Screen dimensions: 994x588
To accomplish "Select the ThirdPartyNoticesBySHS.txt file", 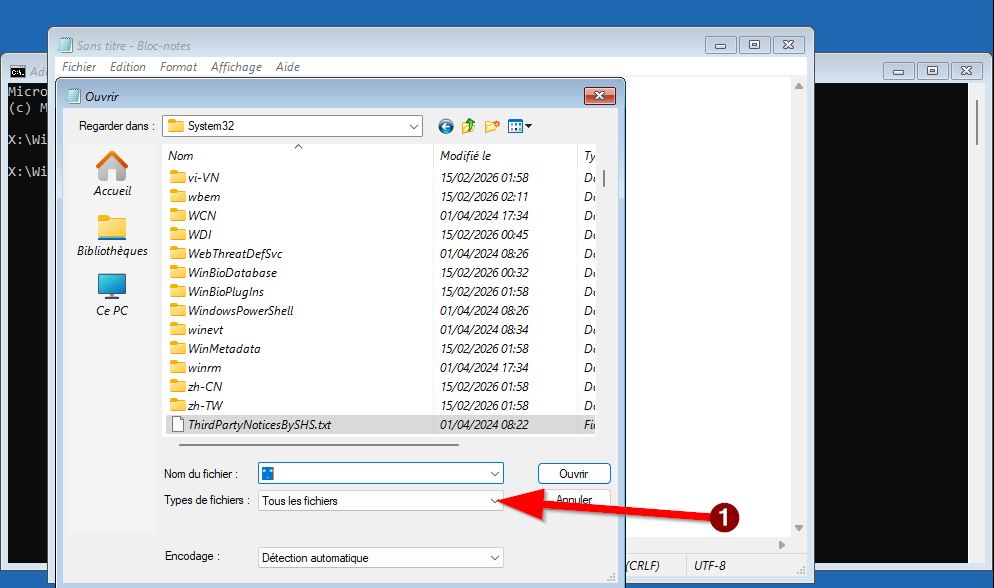I will tap(259, 425).
